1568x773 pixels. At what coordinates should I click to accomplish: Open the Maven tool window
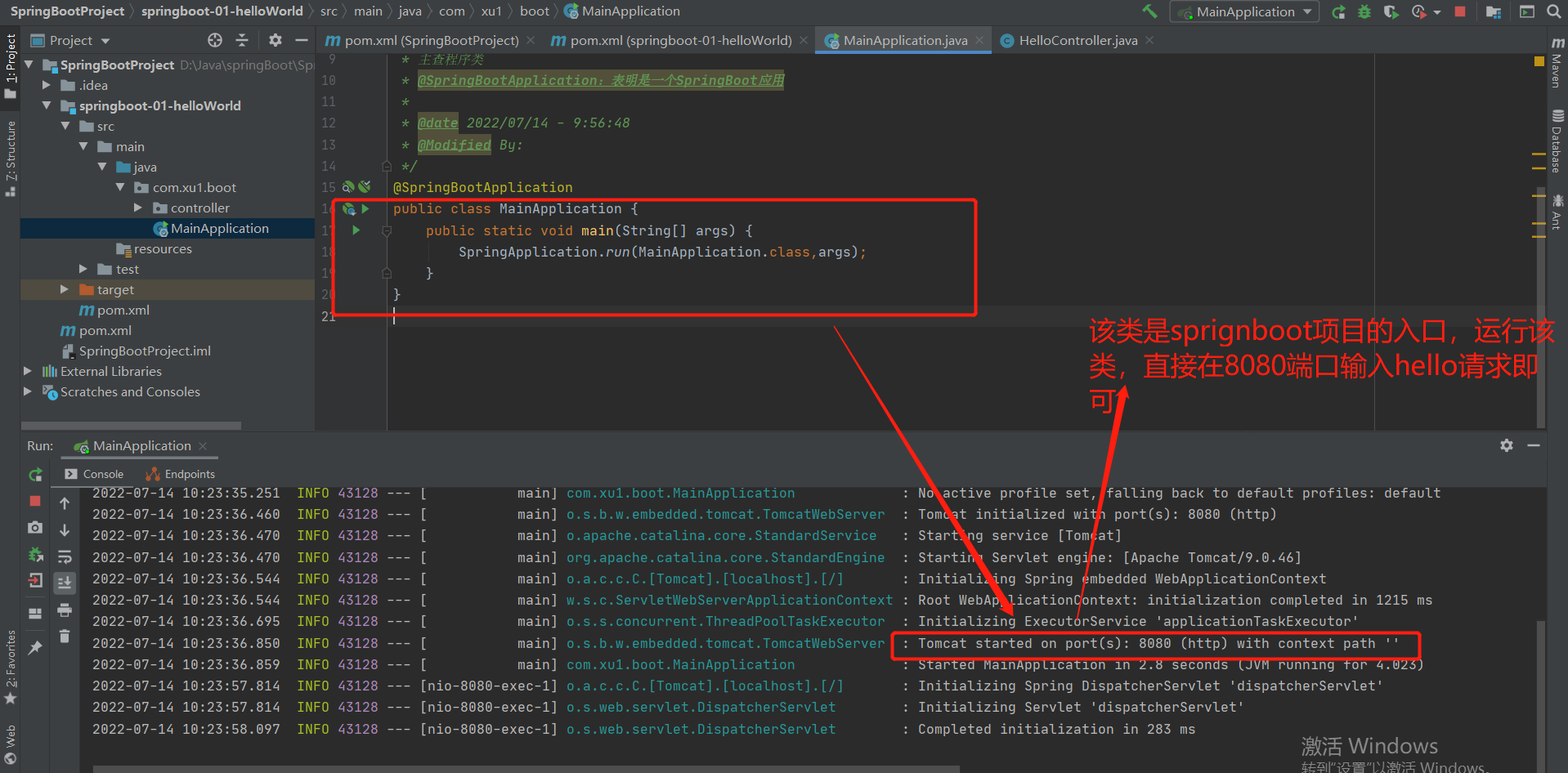coord(1557,64)
